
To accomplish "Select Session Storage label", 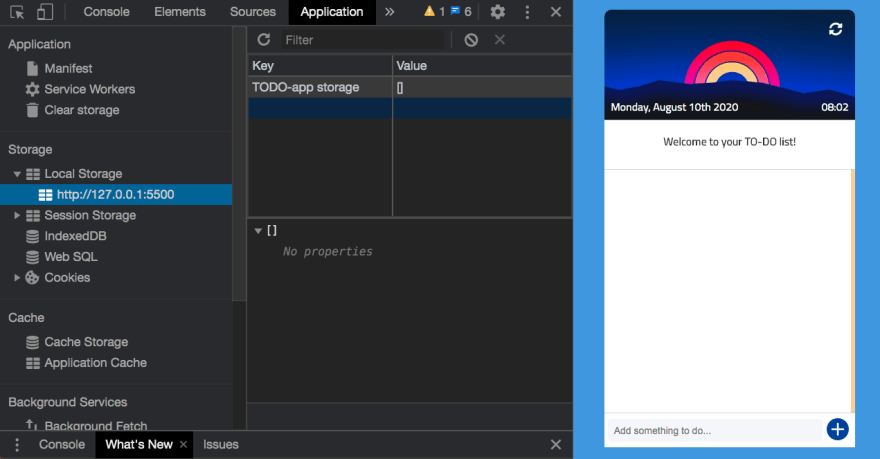I will point(90,215).
